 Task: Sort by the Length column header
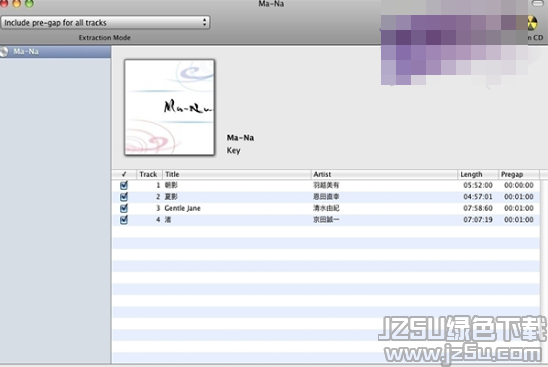(478, 174)
